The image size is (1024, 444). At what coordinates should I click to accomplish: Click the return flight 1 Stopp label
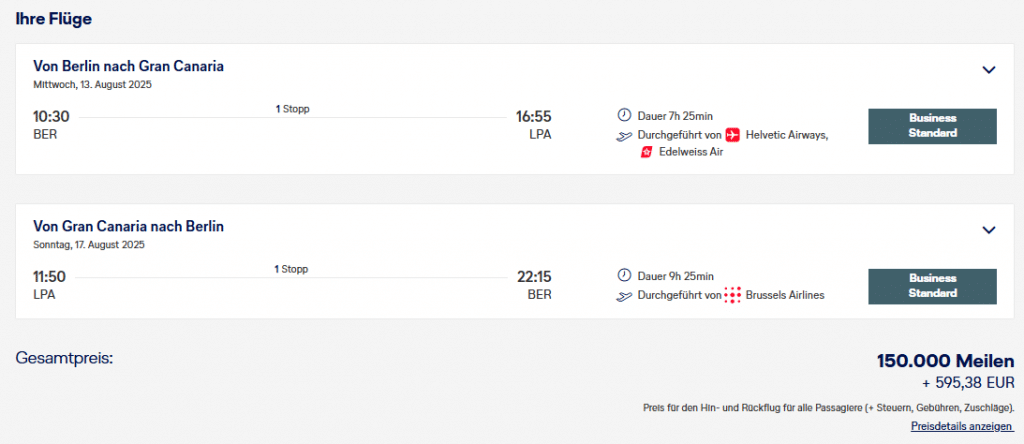pyautogui.click(x=292, y=269)
